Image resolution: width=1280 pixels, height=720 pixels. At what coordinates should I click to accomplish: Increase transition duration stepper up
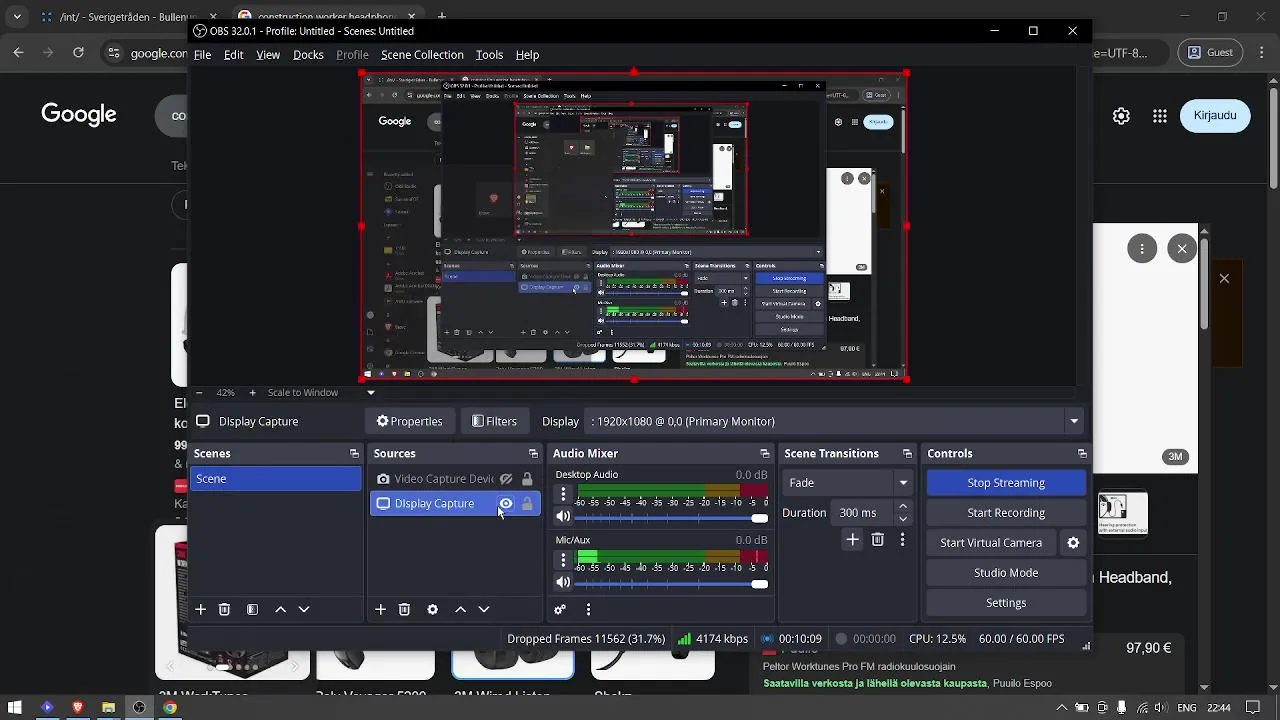(903, 507)
